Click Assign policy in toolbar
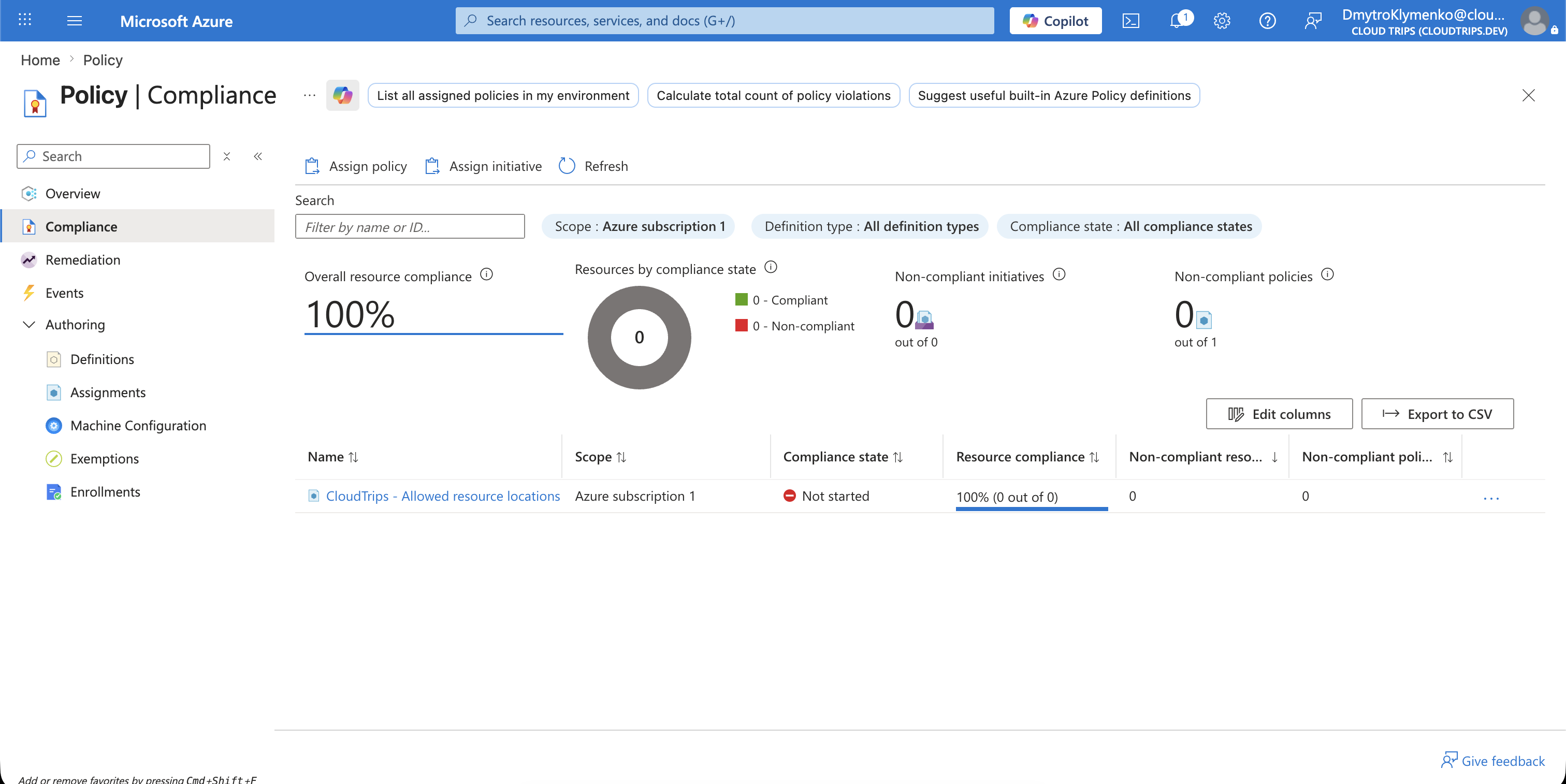Image resolution: width=1566 pixels, height=784 pixels. point(356,166)
